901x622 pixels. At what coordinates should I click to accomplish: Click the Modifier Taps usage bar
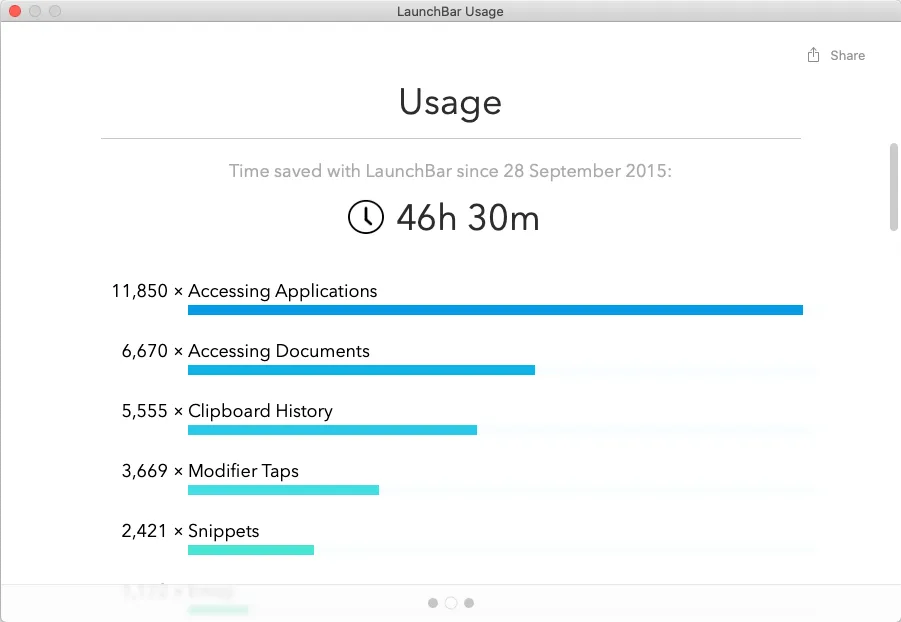283,490
